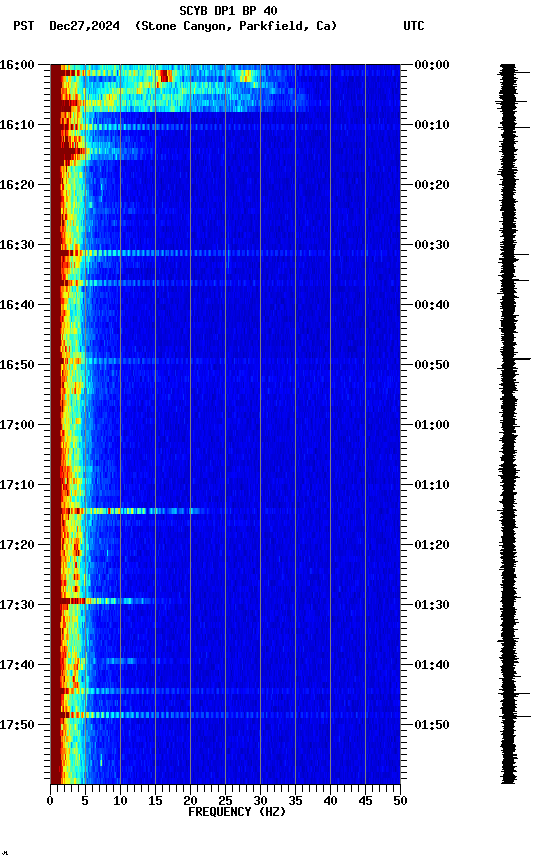552x864 pixels.
Task: Click the frequency axis value 5
Action: [x=85, y=801]
